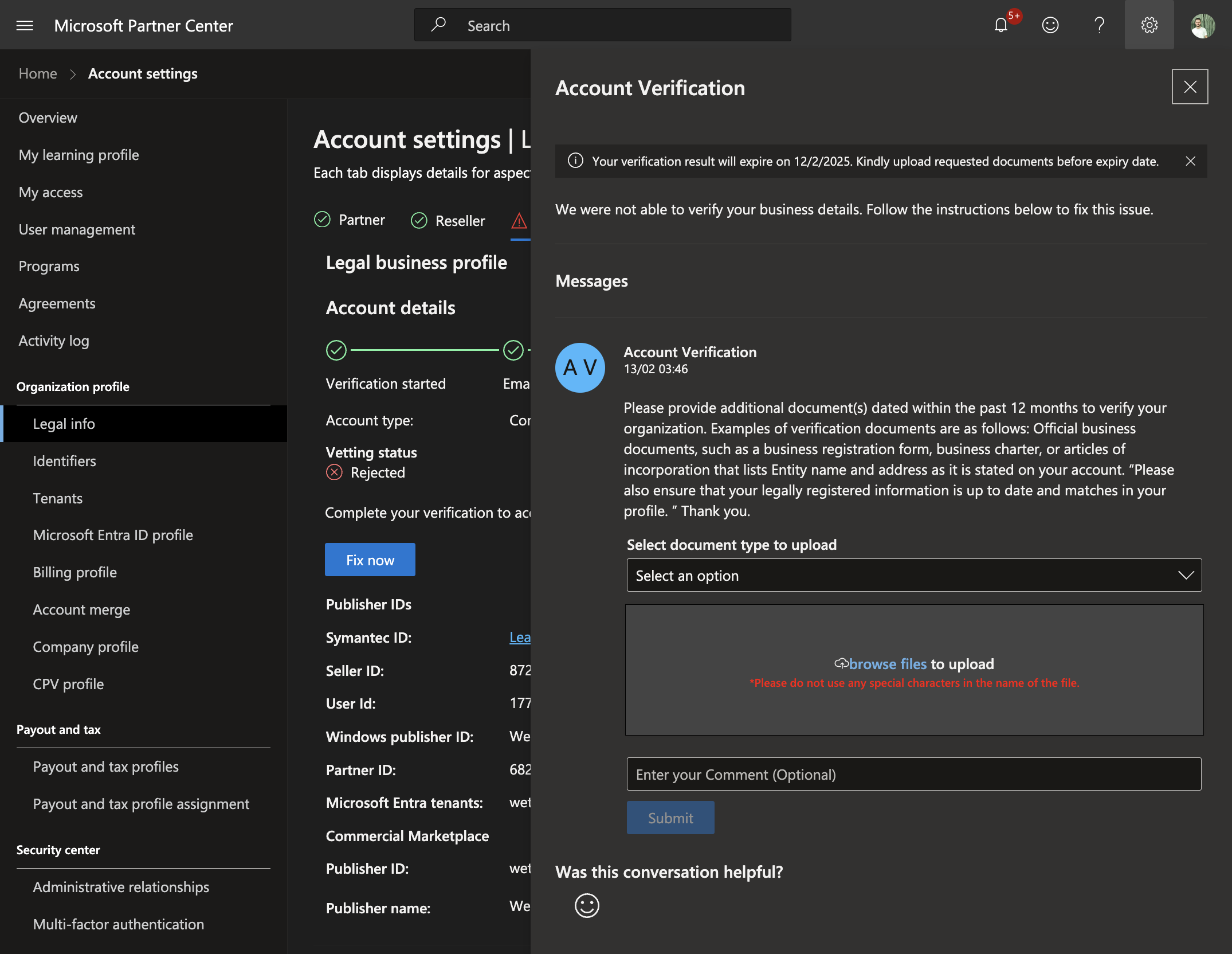Viewport: 1232px width, 954px height.
Task: Click the Rejected vetting status icon
Action: point(334,472)
